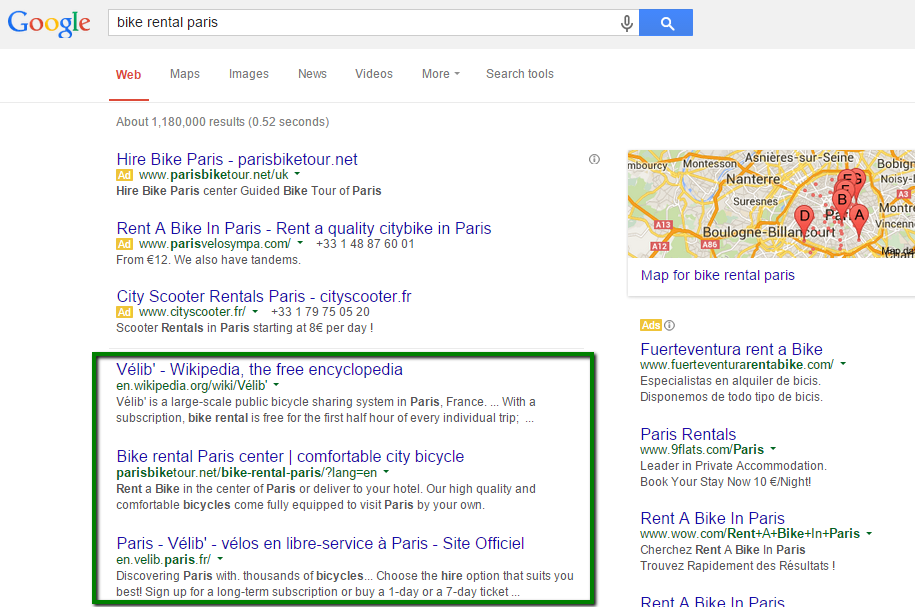Image resolution: width=915 pixels, height=607 pixels.
Task: Expand dropdown arrow next to en.velib.paris.fr
Action: click(x=220, y=559)
